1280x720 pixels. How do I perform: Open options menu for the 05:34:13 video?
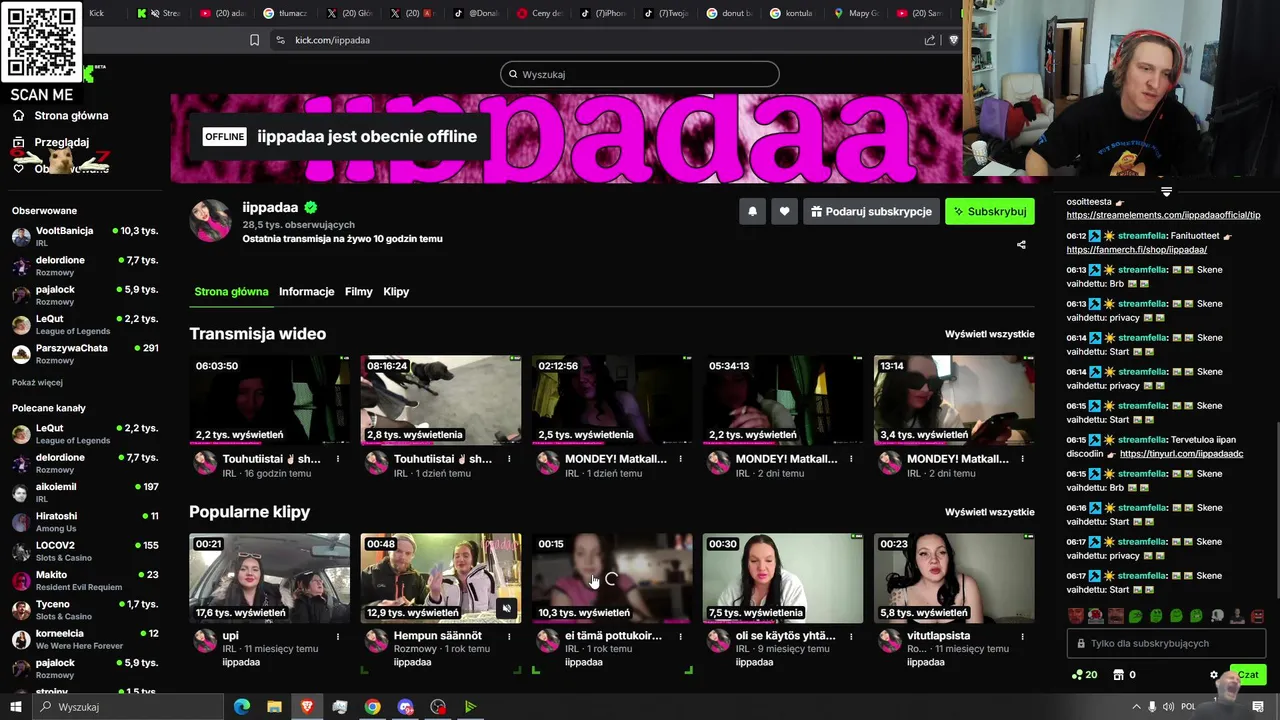click(x=851, y=459)
